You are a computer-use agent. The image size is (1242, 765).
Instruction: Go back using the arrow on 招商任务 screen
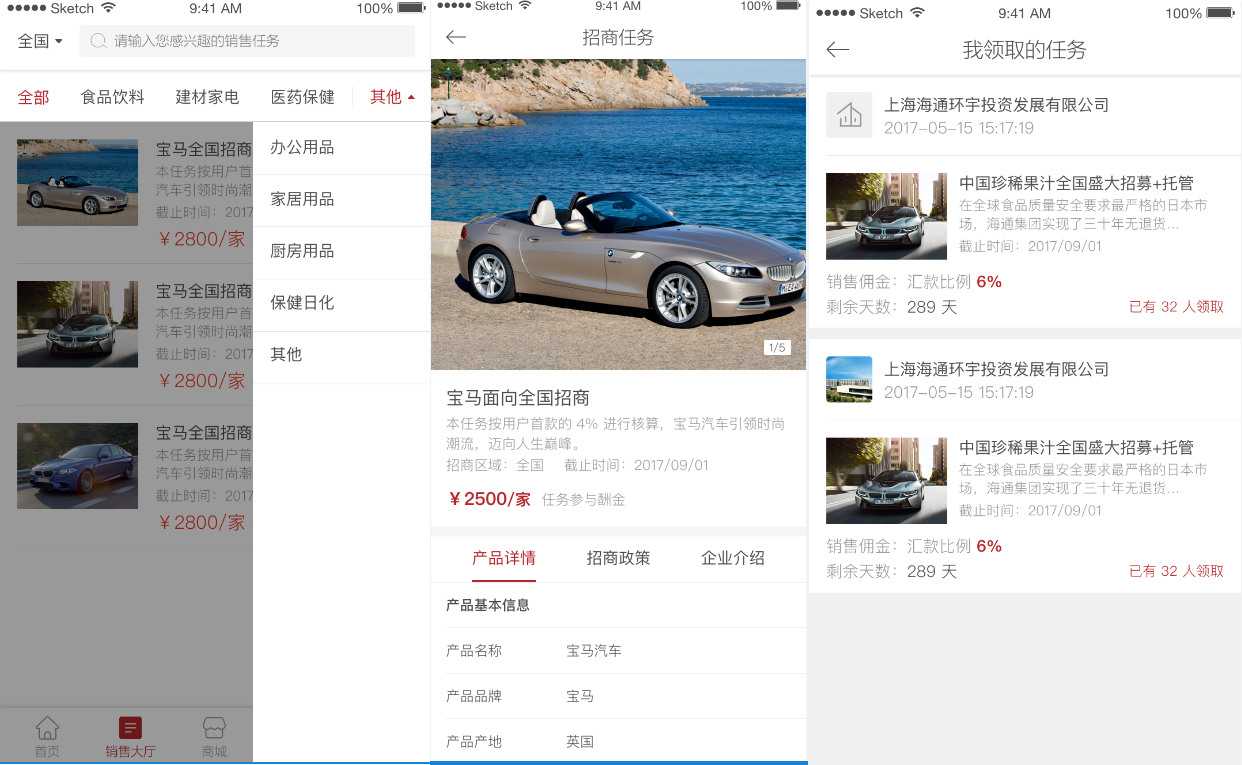click(x=456, y=38)
